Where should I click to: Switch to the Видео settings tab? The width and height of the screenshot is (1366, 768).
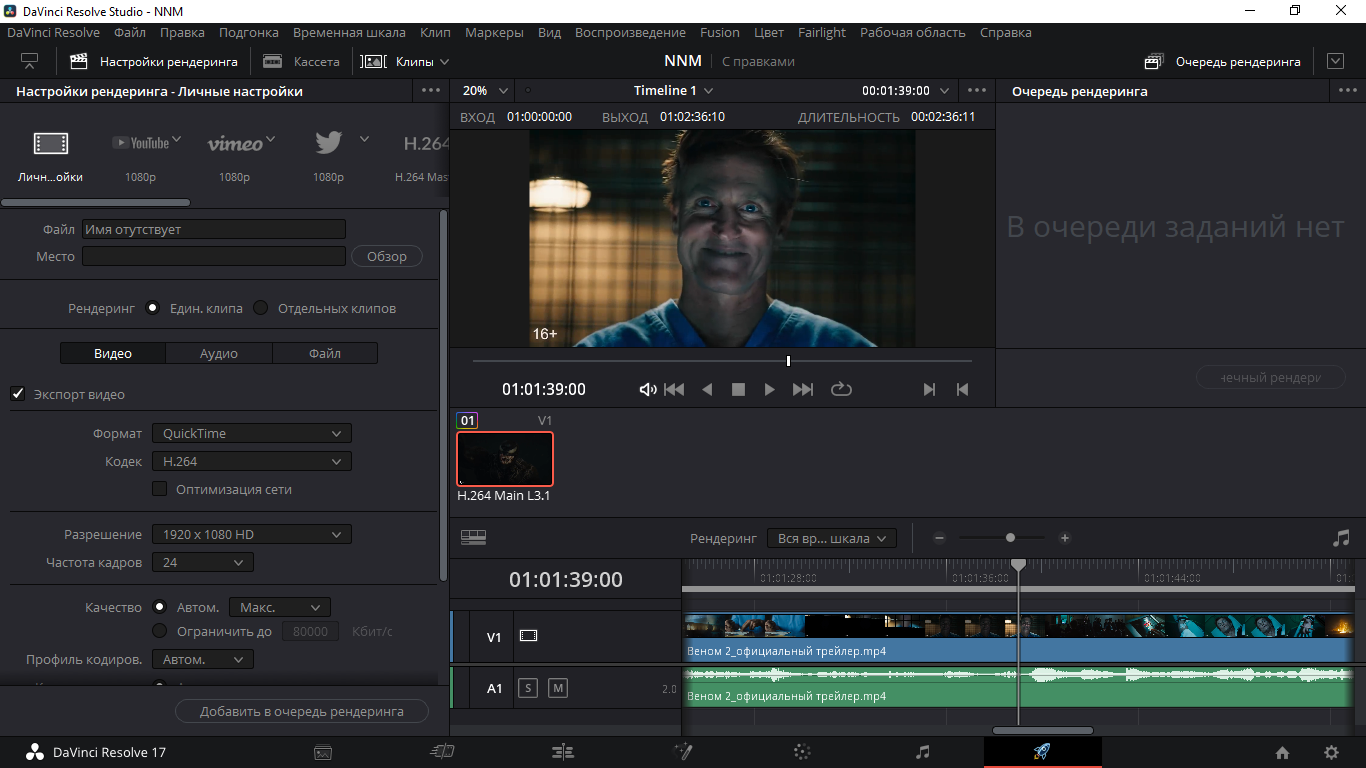click(113, 353)
